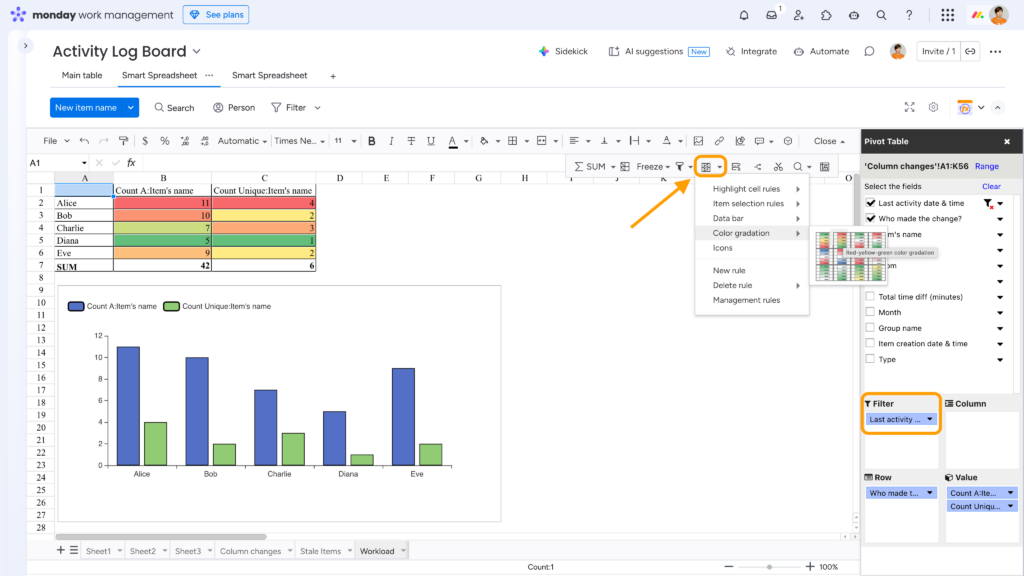The image size is (1024, 576).
Task: Uncheck Who made the change? field
Action: [871, 218]
